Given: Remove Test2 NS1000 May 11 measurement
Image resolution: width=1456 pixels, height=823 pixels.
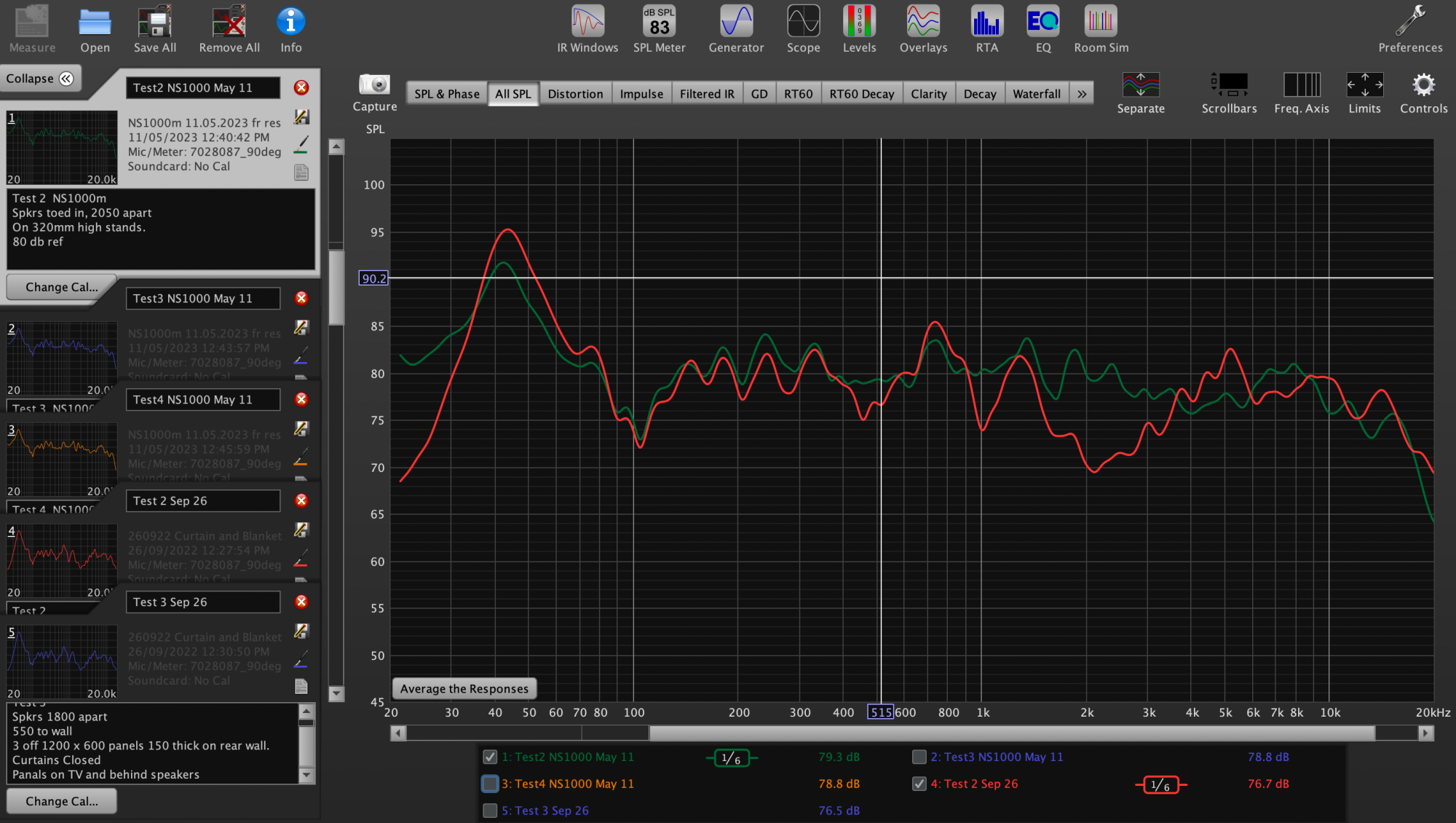Looking at the screenshot, I should (x=301, y=88).
